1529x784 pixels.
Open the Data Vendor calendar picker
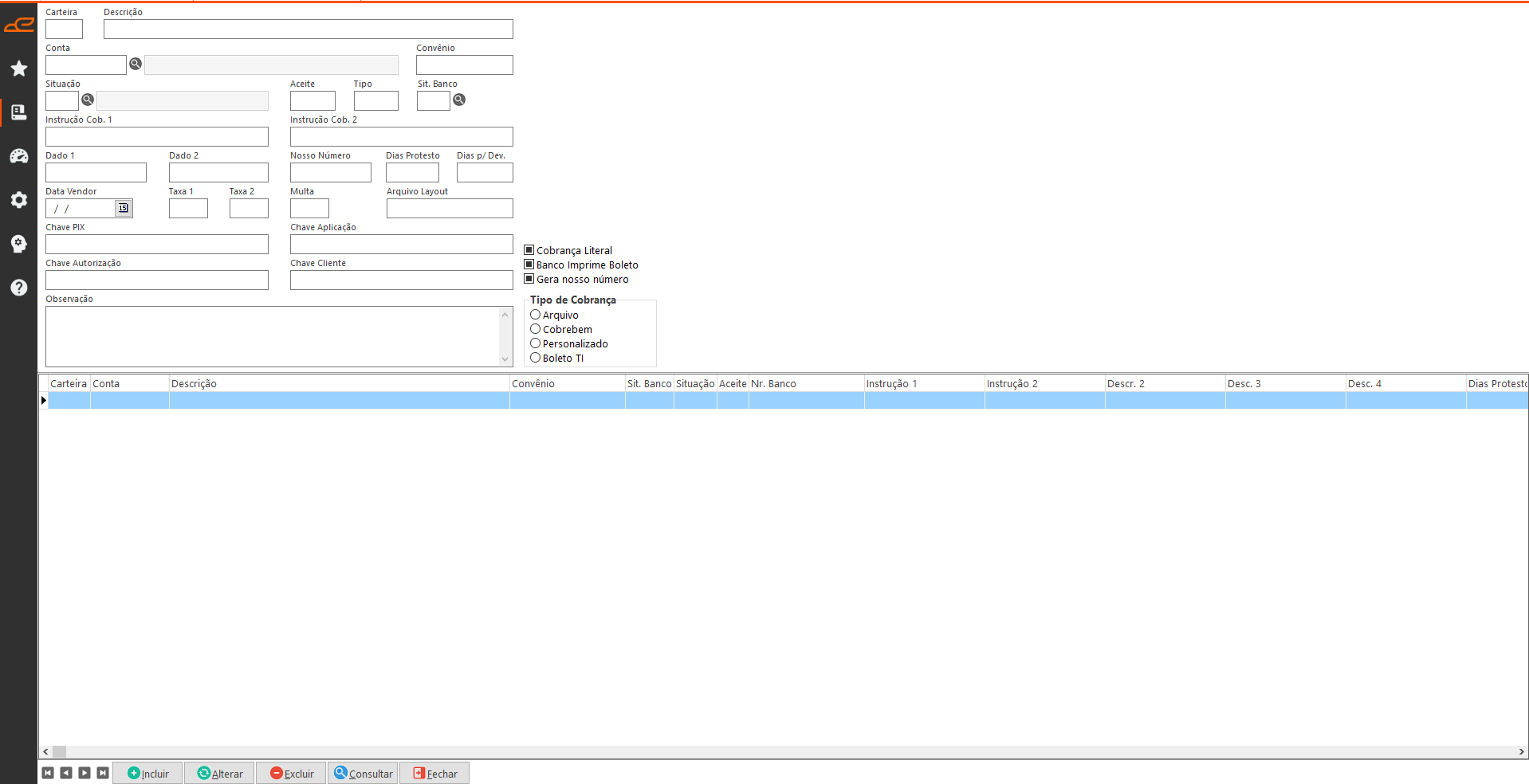pyautogui.click(x=124, y=208)
